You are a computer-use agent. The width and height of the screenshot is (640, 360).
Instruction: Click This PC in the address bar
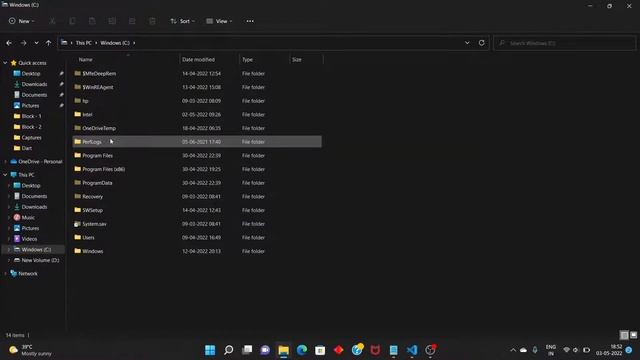click(x=84, y=43)
